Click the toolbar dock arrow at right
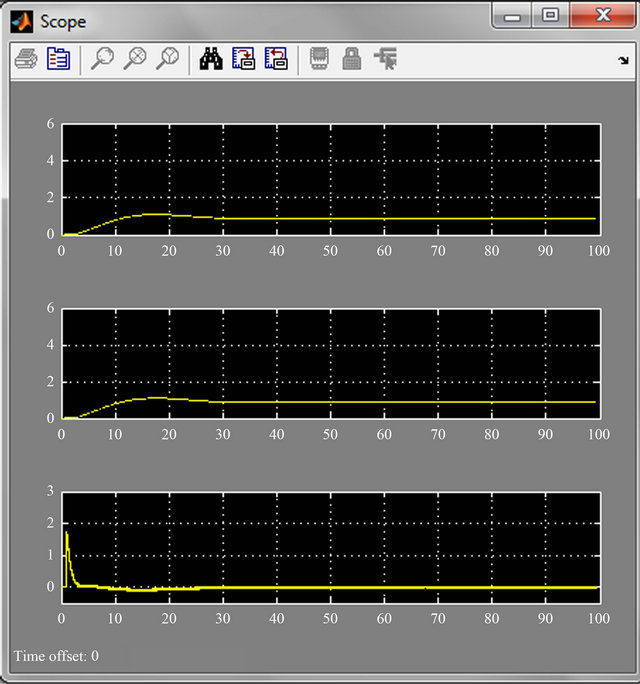The width and height of the screenshot is (640, 684). (x=623, y=60)
